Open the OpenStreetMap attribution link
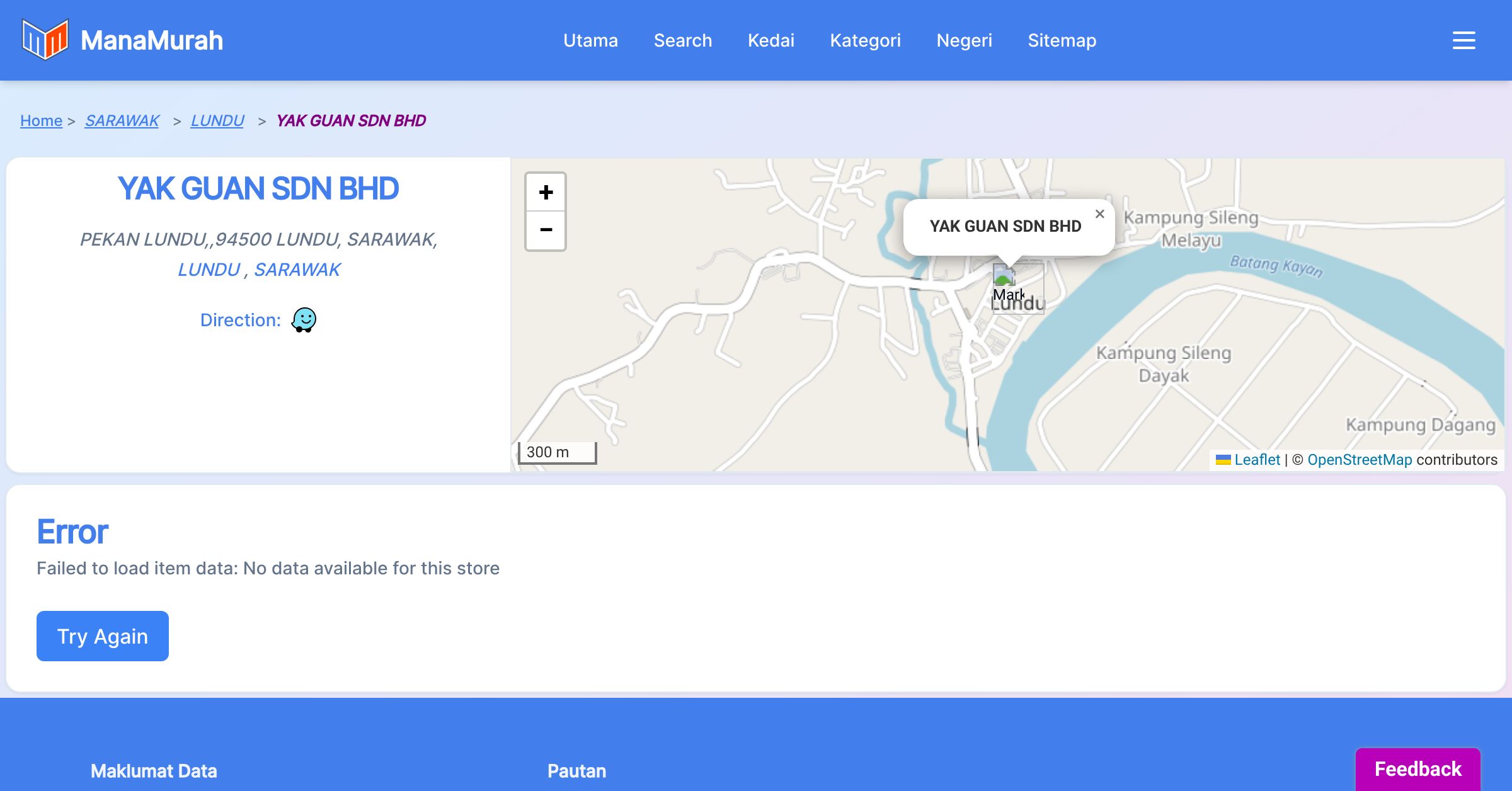This screenshot has height=791, width=1512. pyautogui.click(x=1360, y=460)
